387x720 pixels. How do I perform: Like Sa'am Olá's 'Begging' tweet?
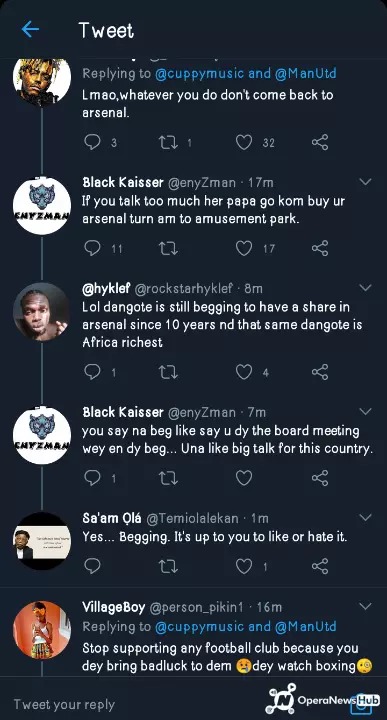point(244,566)
